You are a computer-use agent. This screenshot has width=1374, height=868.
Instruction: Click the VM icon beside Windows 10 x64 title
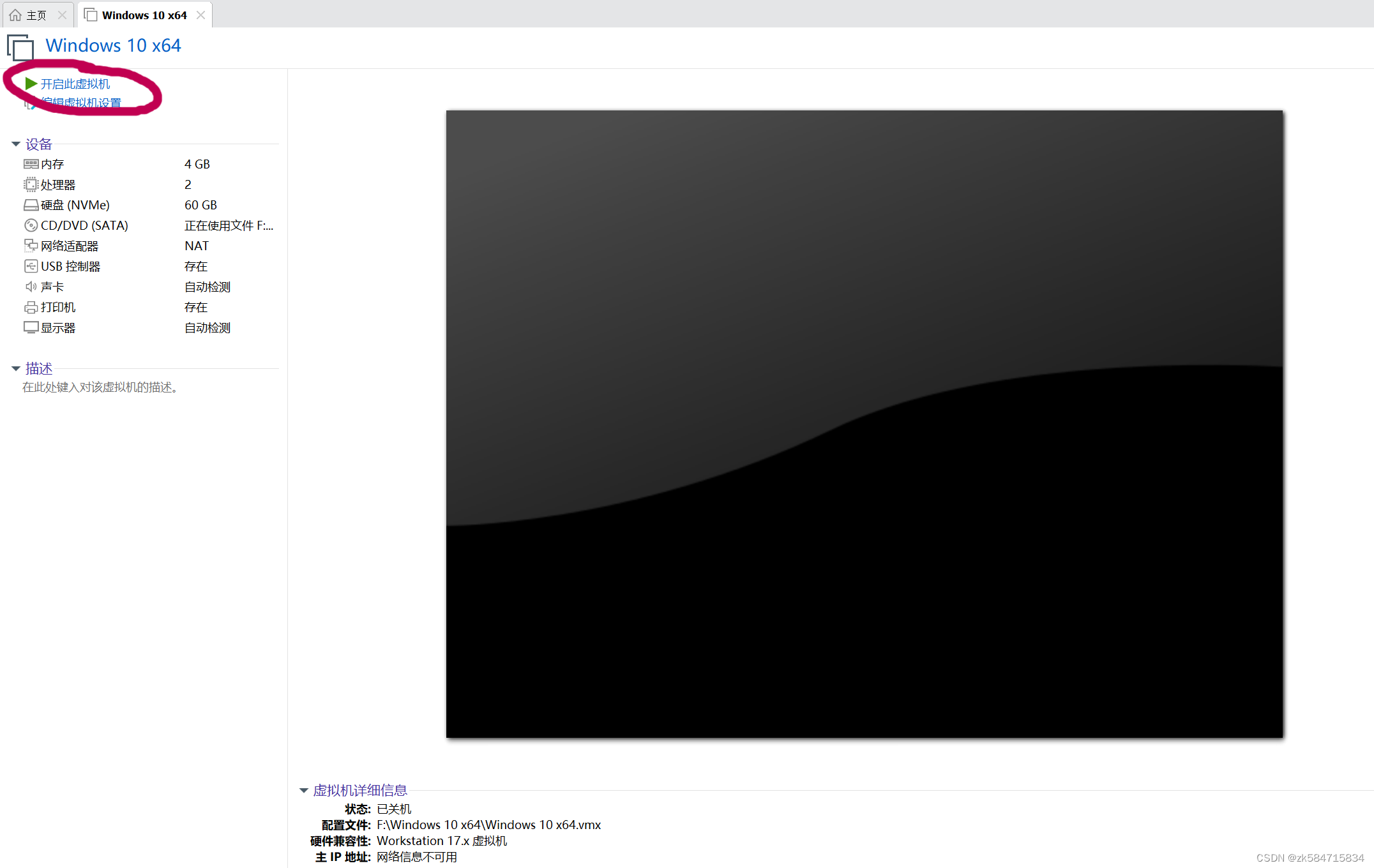pos(20,47)
